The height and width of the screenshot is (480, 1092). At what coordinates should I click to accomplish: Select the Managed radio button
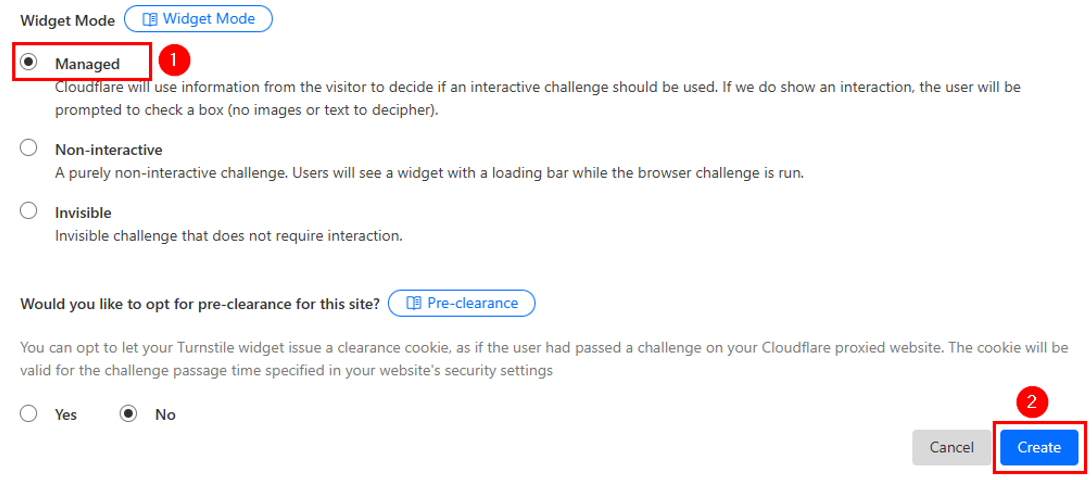pos(29,63)
